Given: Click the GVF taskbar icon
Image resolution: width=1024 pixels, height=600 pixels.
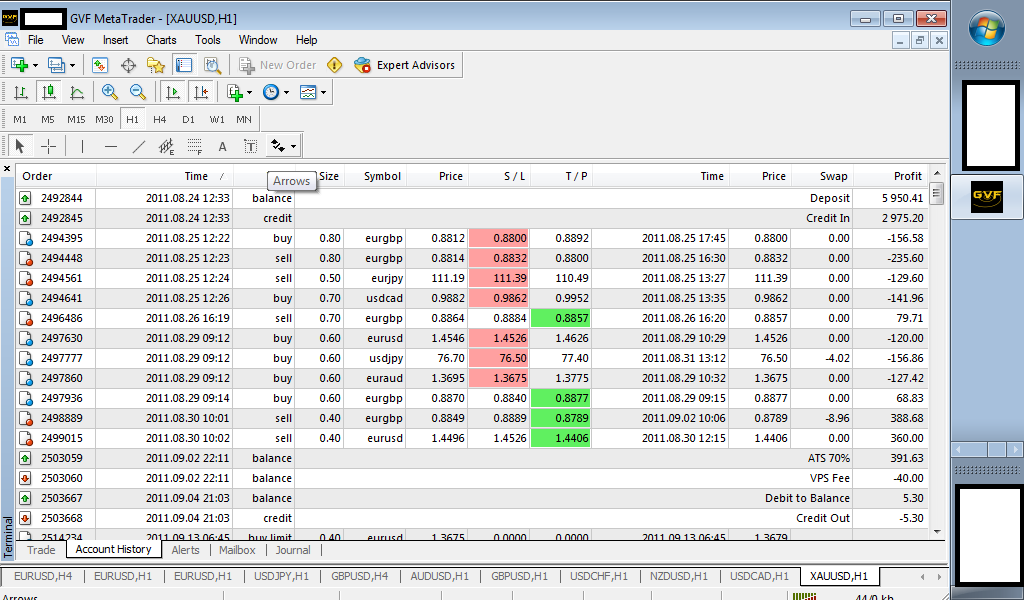Looking at the screenshot, I should click(x=987, y=197).
